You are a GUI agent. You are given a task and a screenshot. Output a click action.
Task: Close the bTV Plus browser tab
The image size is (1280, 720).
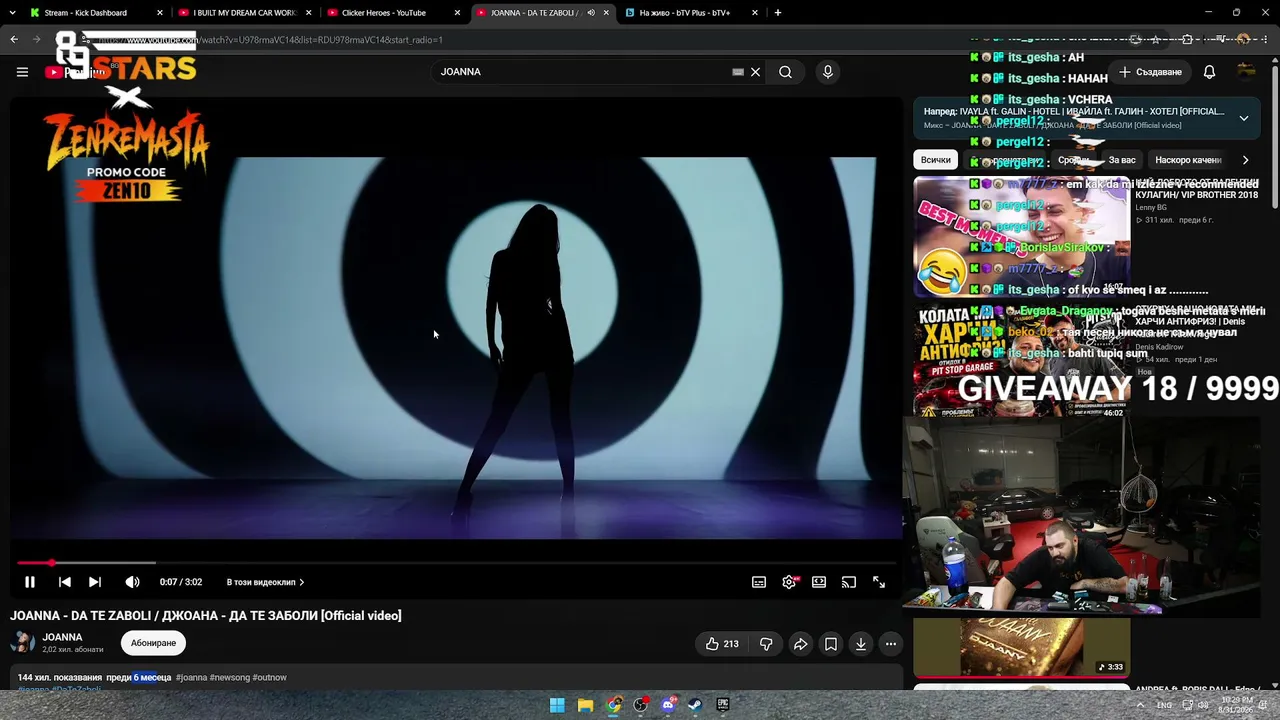click(757, 13)
